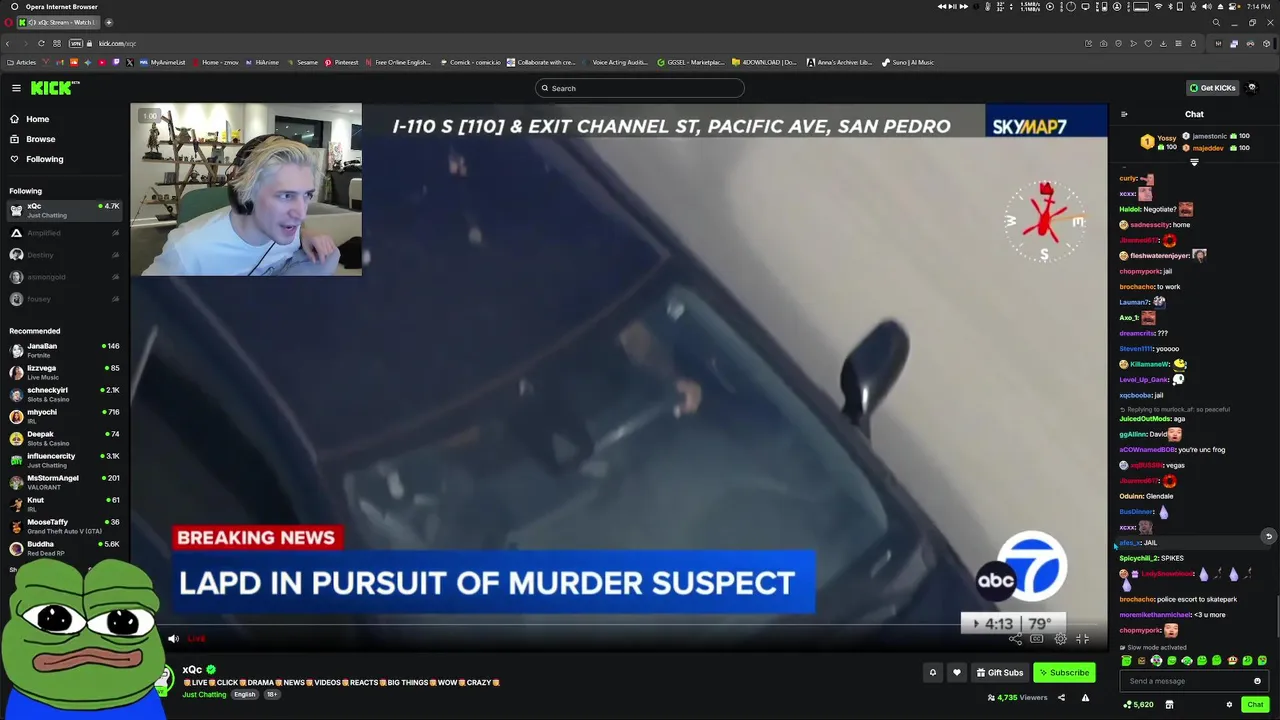1280x720 pixels.
Task: Click the green Chat send button
Action: (1255, 704)
